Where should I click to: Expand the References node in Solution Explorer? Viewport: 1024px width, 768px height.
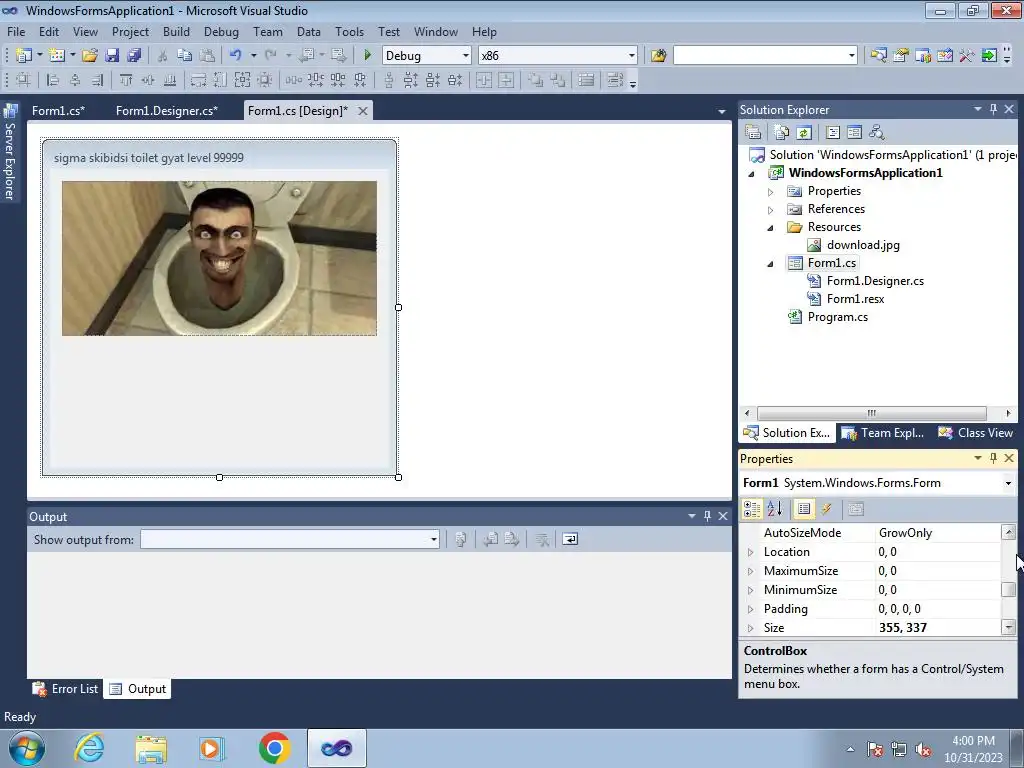(771, 210)
